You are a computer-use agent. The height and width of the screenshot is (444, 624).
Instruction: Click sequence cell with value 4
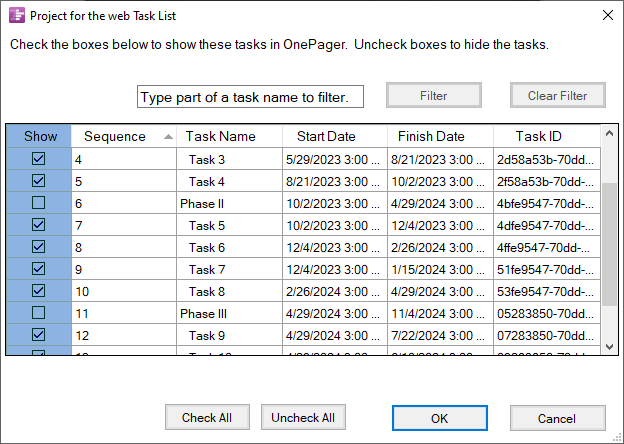pos(124,160)
